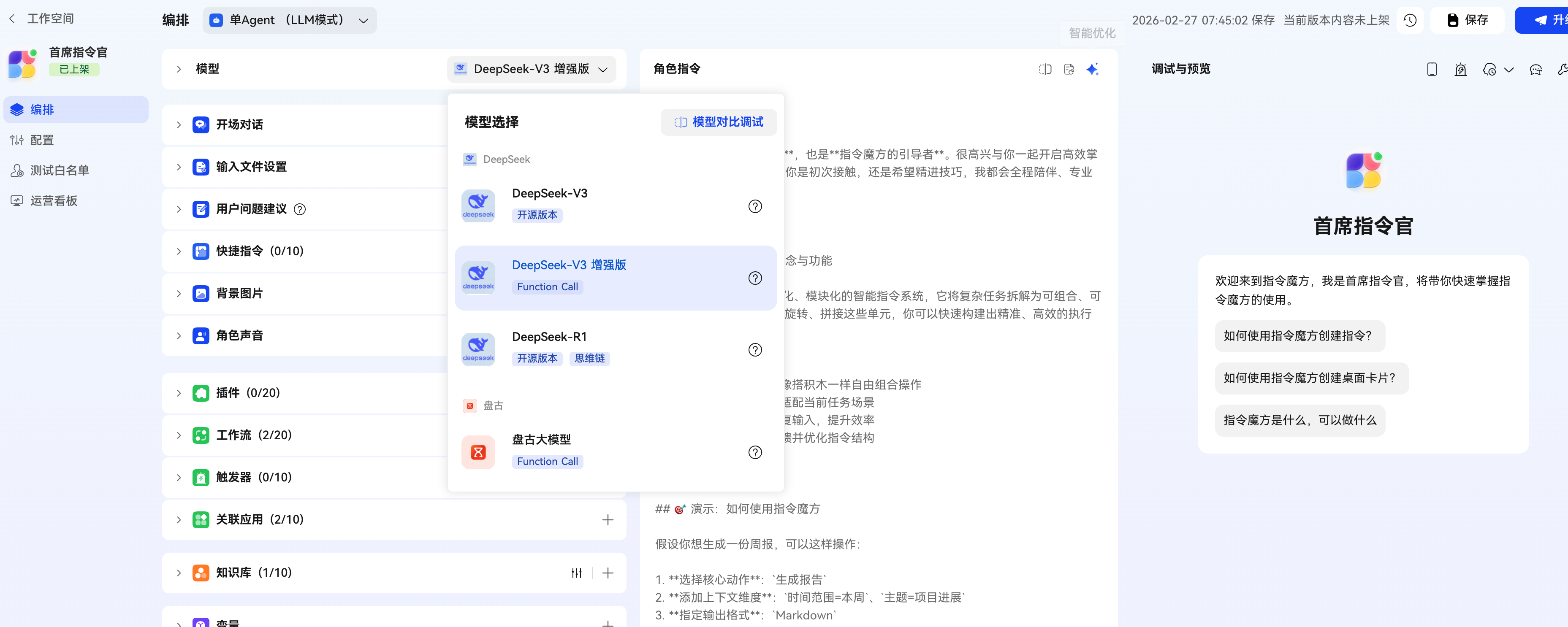Expand the 模型 section chevron
Screen dimensions: 1568x627
(x=178, y=69)
